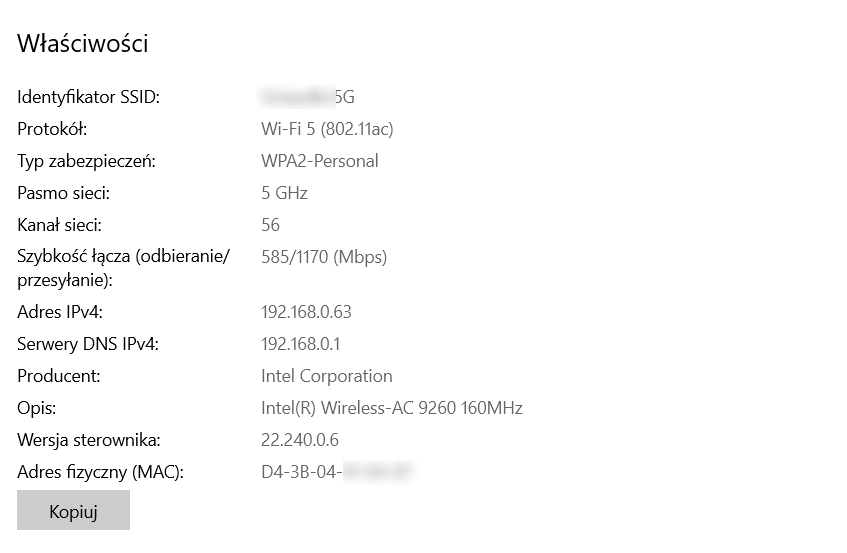Select the blurred SSID value ending in 5G
This screenshot has width=847, height=553.
click(x=308, y=97)
